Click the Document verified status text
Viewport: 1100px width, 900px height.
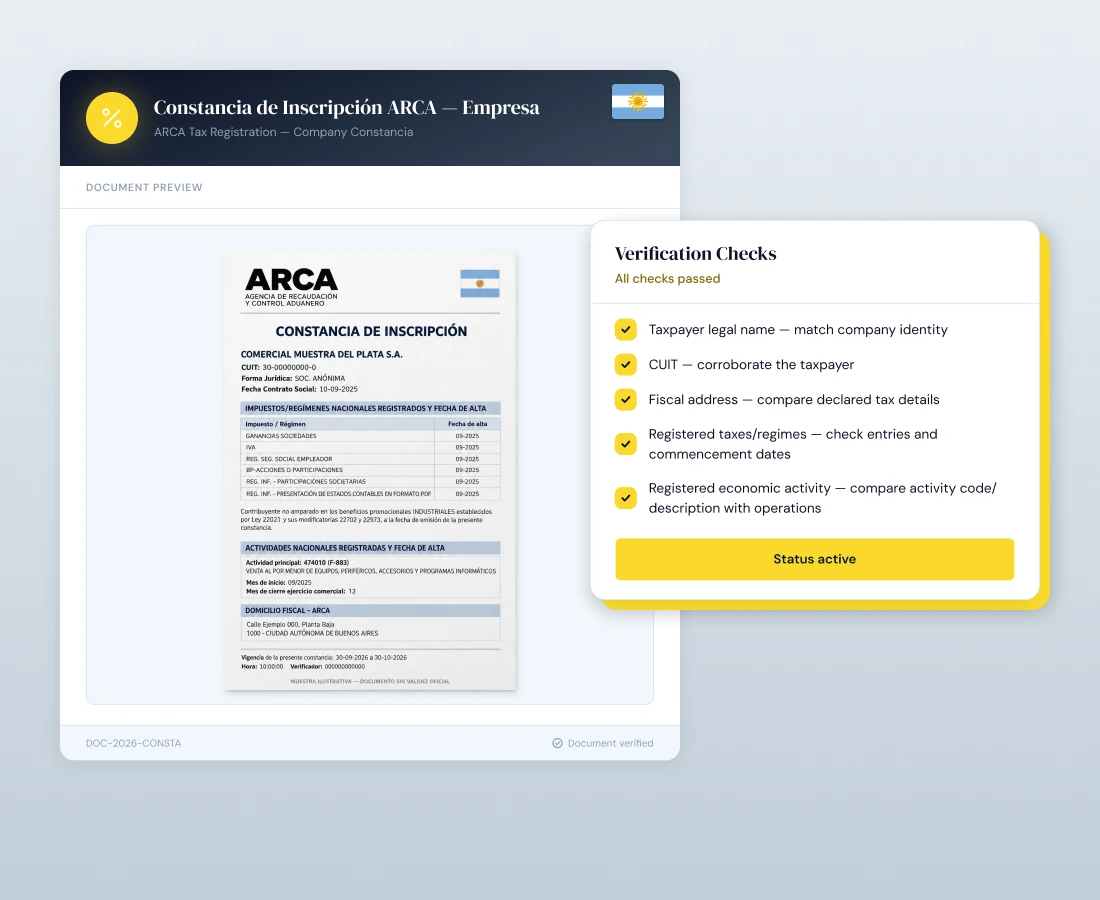(610, 743)
